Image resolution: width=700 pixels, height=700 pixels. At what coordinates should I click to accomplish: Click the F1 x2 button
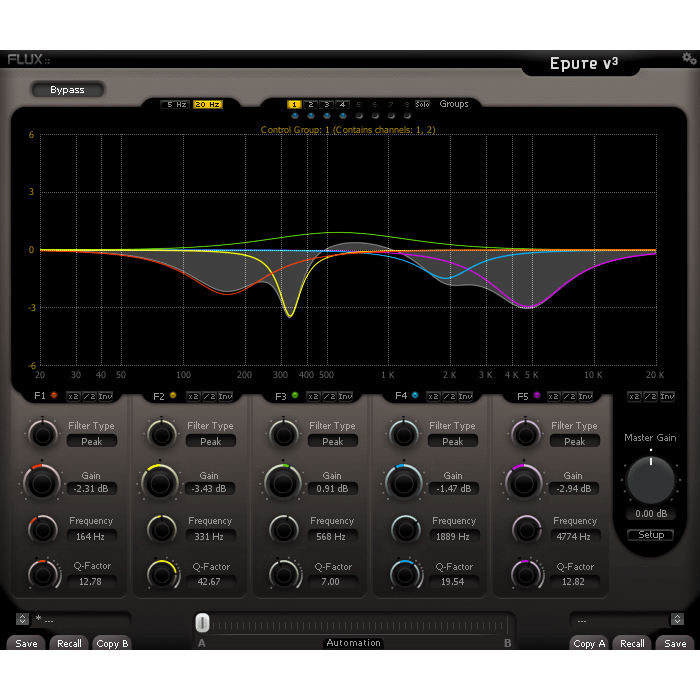point(73,396)
